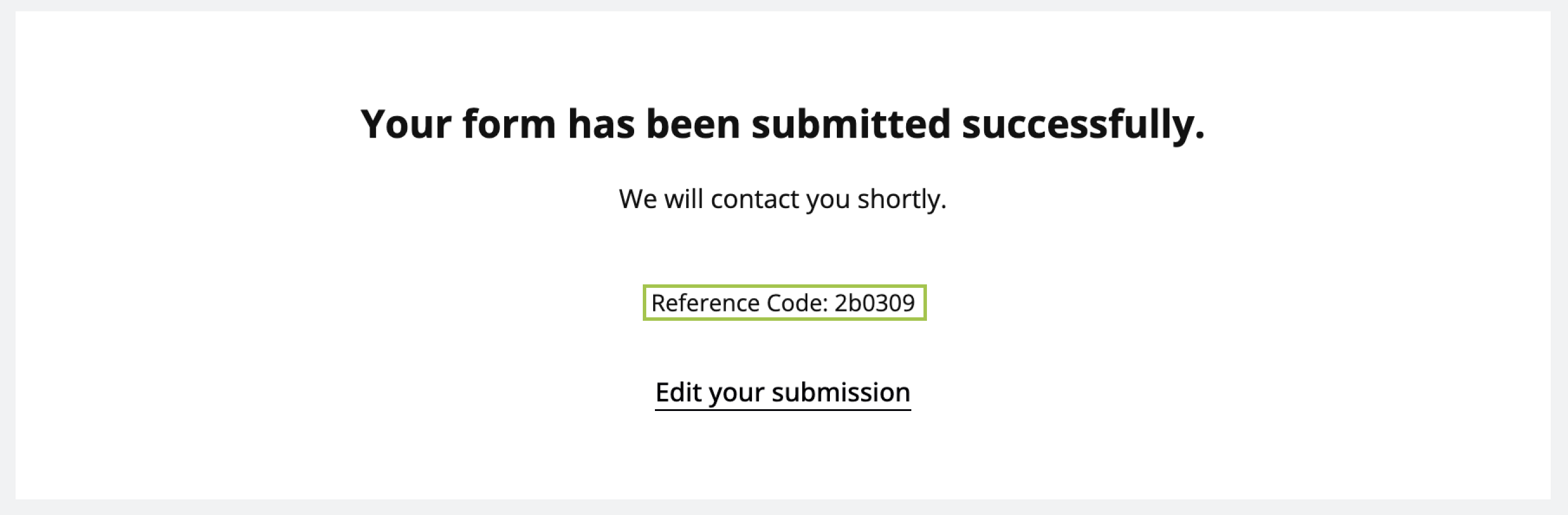Click the word "submitted" in the heading
This screenshot has width=1568, height=515.
point(850,124)
